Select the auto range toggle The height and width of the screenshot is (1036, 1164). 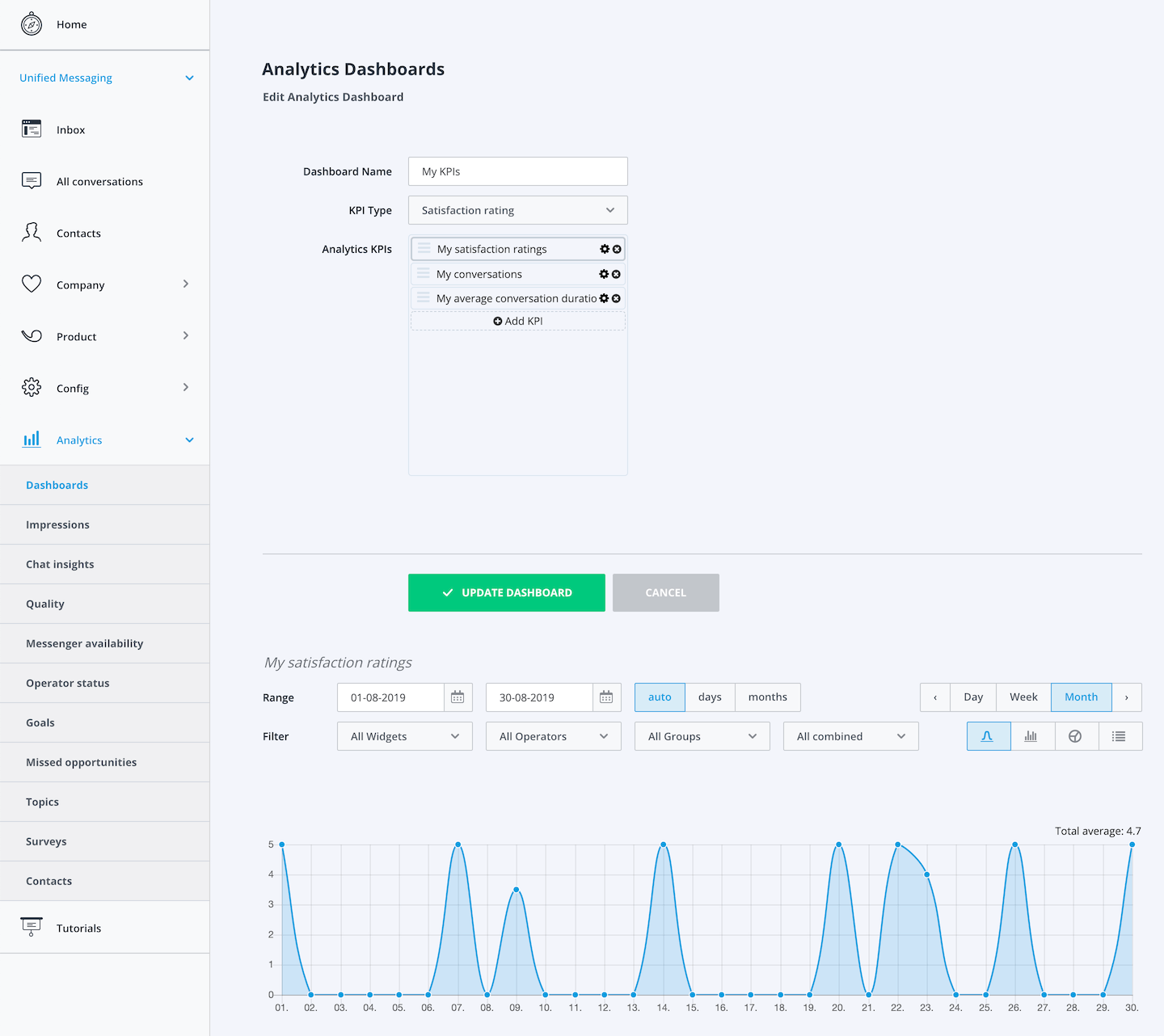click(660, 697)
